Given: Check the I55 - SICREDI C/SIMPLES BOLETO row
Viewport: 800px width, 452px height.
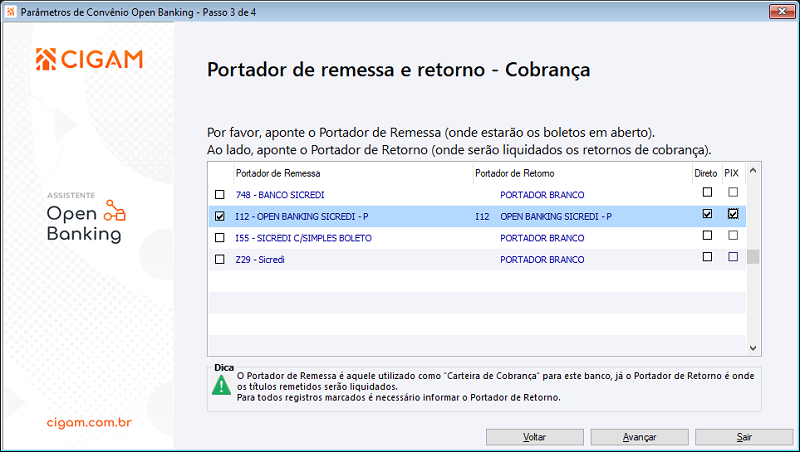Looking at the screenshot, I should (x=220, y=238).
